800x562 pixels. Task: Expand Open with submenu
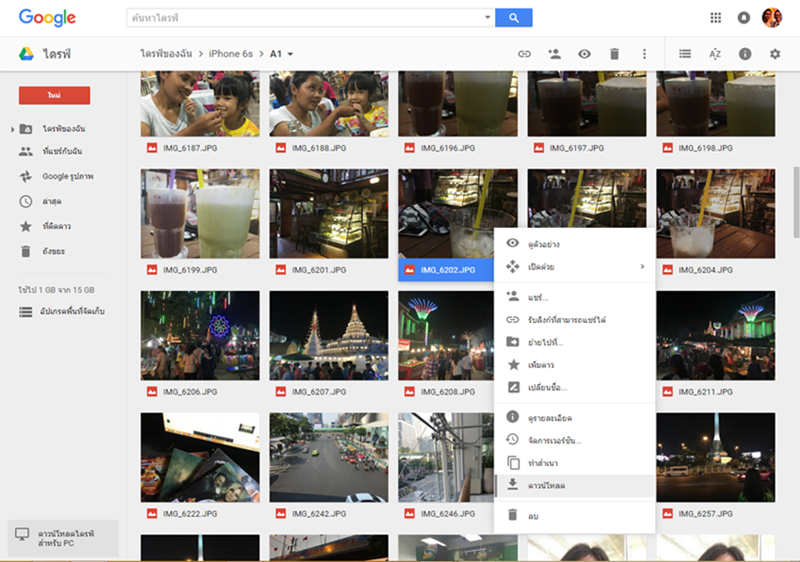pos(574,267)
